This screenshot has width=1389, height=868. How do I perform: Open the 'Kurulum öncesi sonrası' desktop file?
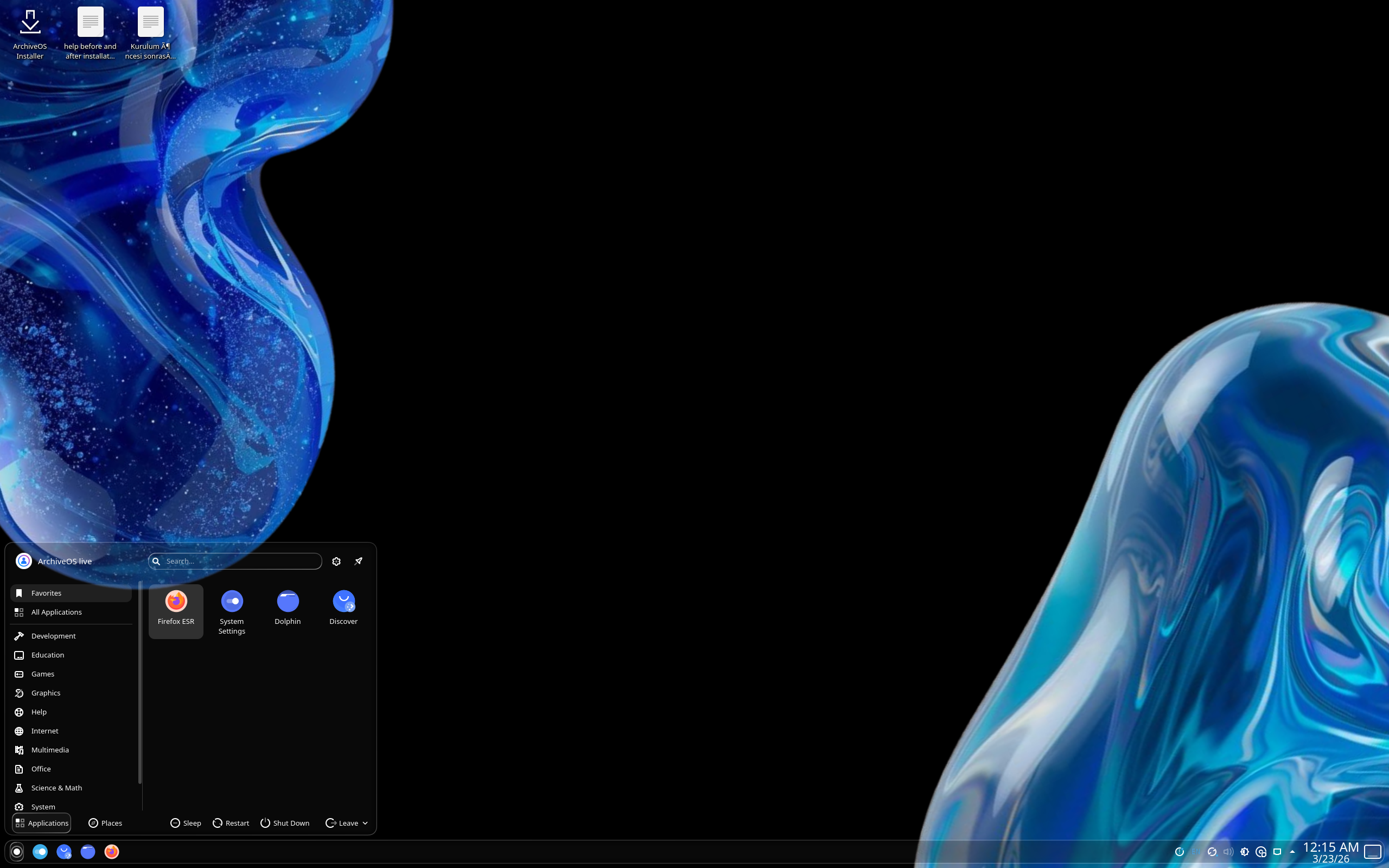[x=150, y=34]
